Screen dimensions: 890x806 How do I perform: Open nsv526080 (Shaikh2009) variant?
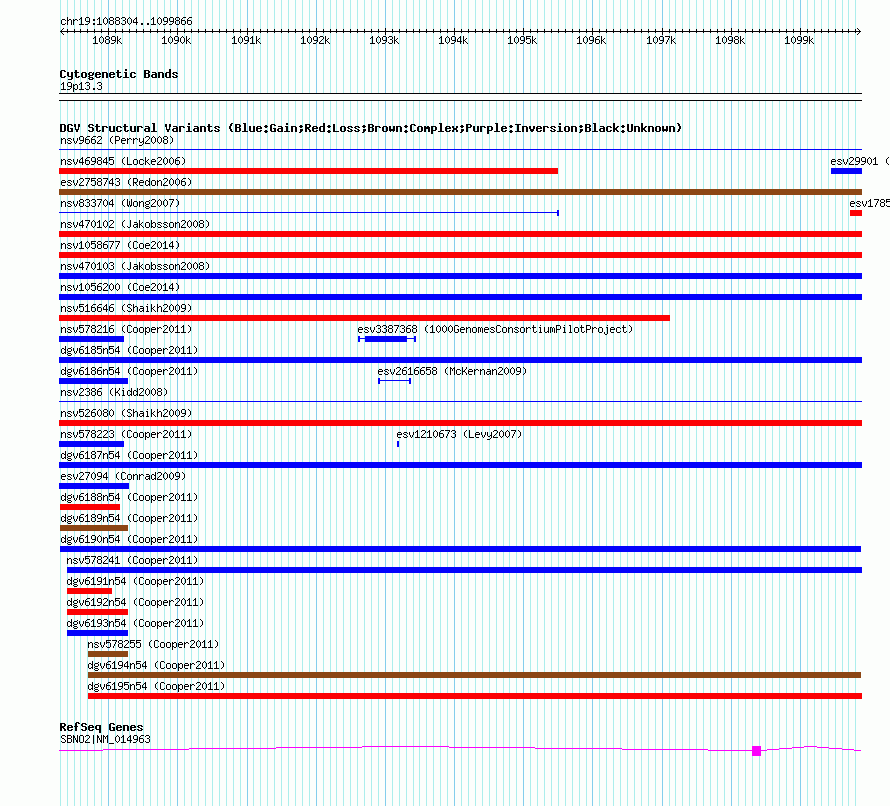126,413
